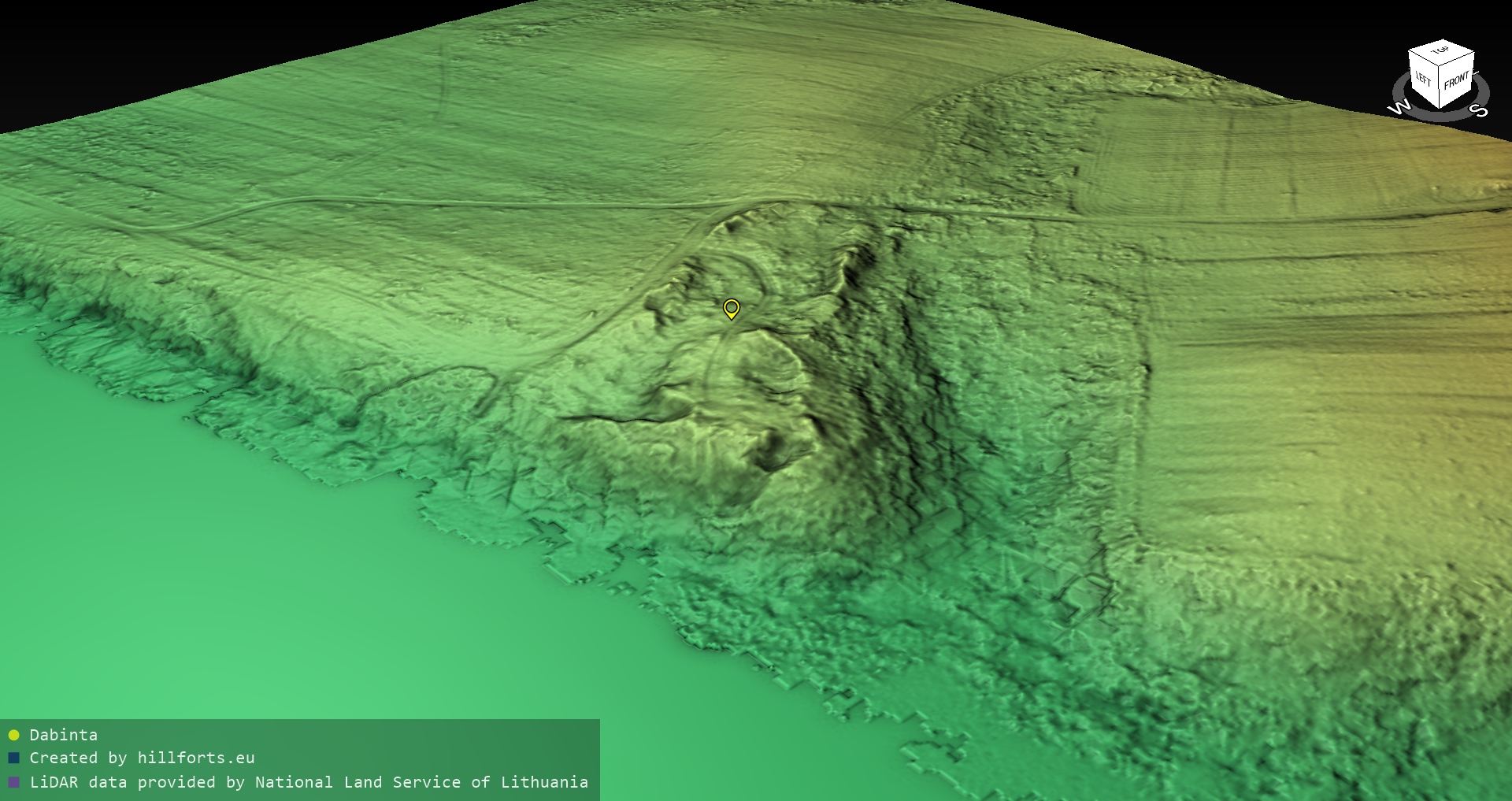Click the S compass direction letter
The width and height of the screenshot is (1512, 801).
coord(1480,111)
